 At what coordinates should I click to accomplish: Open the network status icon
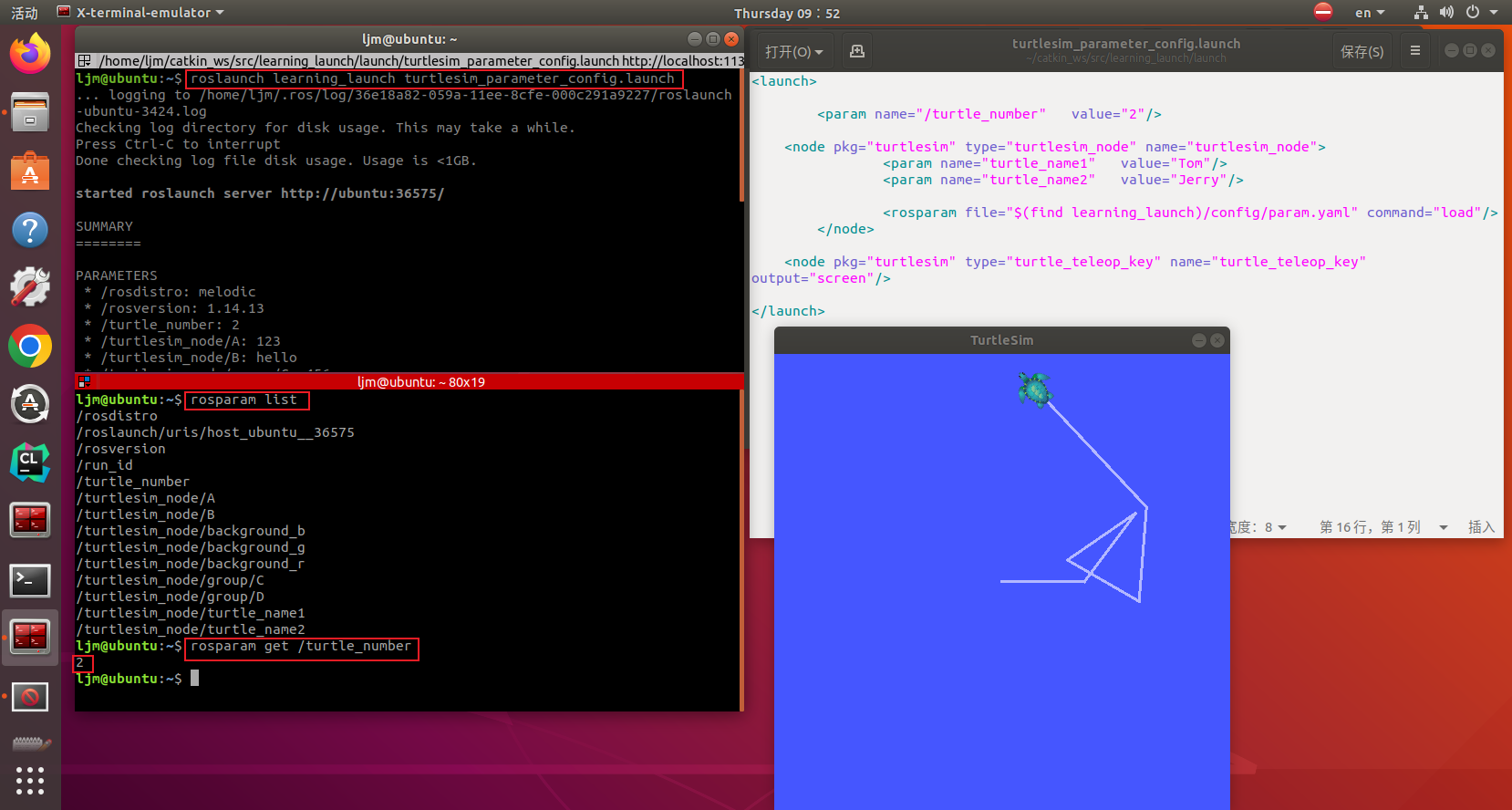1421,13
